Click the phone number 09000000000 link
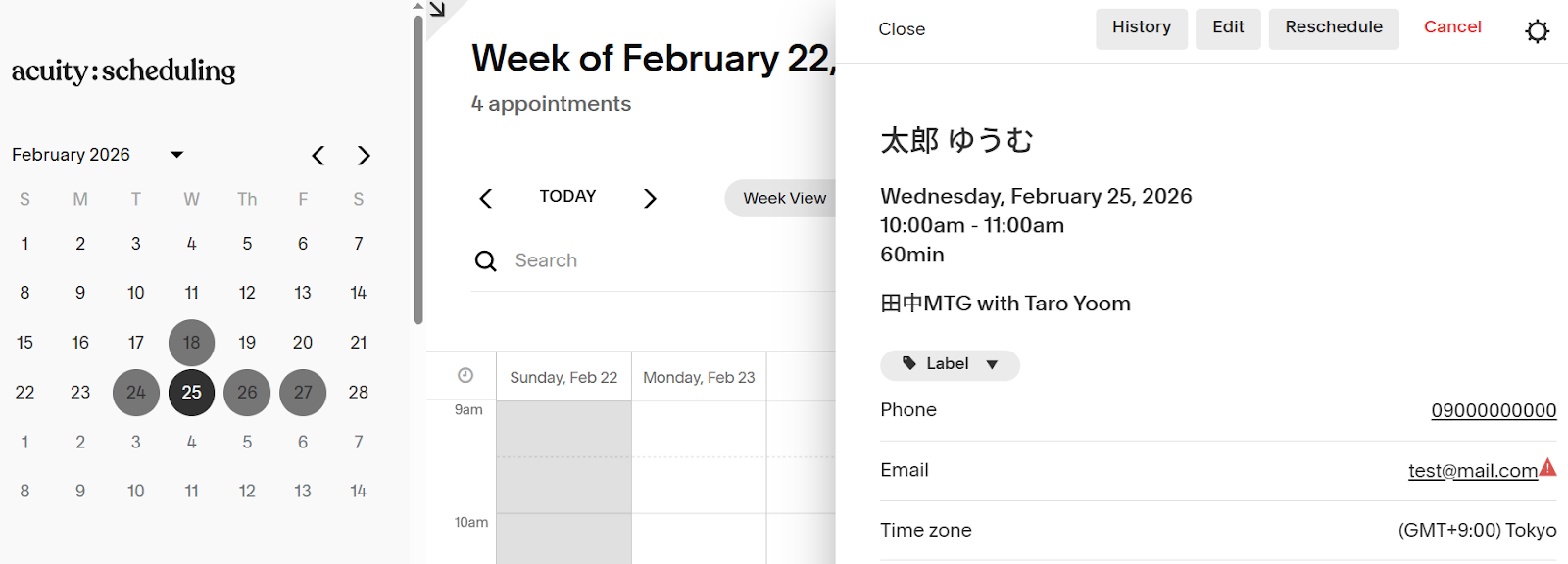The width and height of the screenshot is (1568, 564). coord(1493,410)
